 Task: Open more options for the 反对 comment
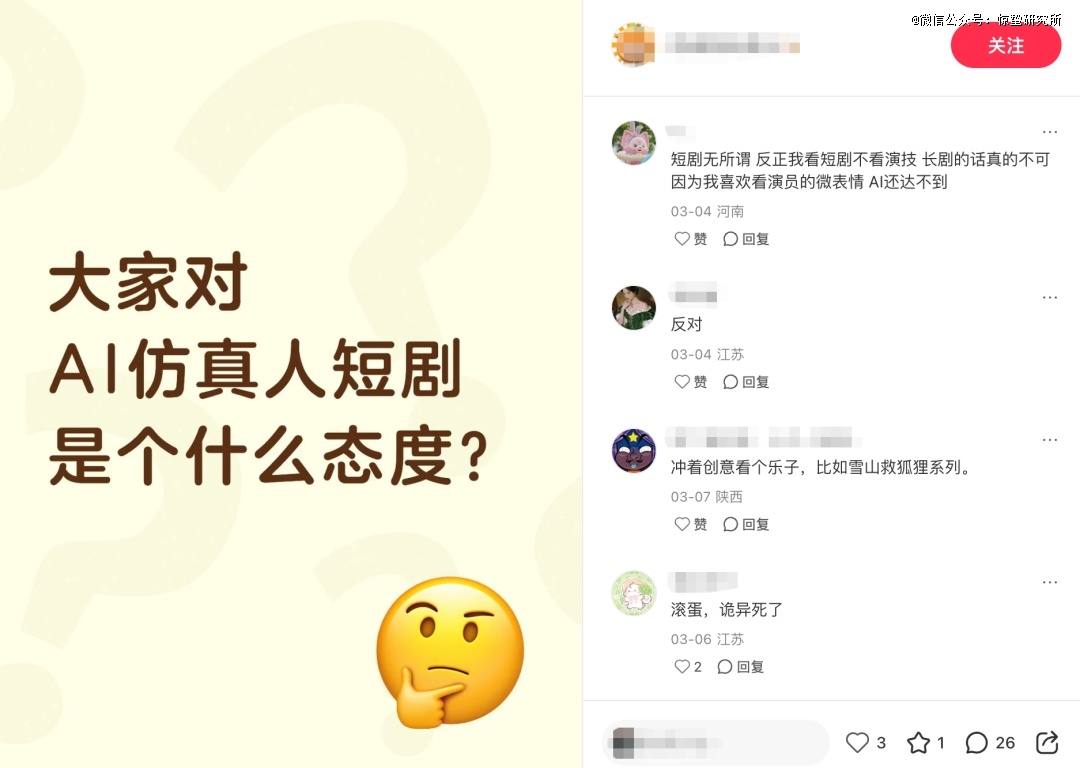(x=1050, y=298)
